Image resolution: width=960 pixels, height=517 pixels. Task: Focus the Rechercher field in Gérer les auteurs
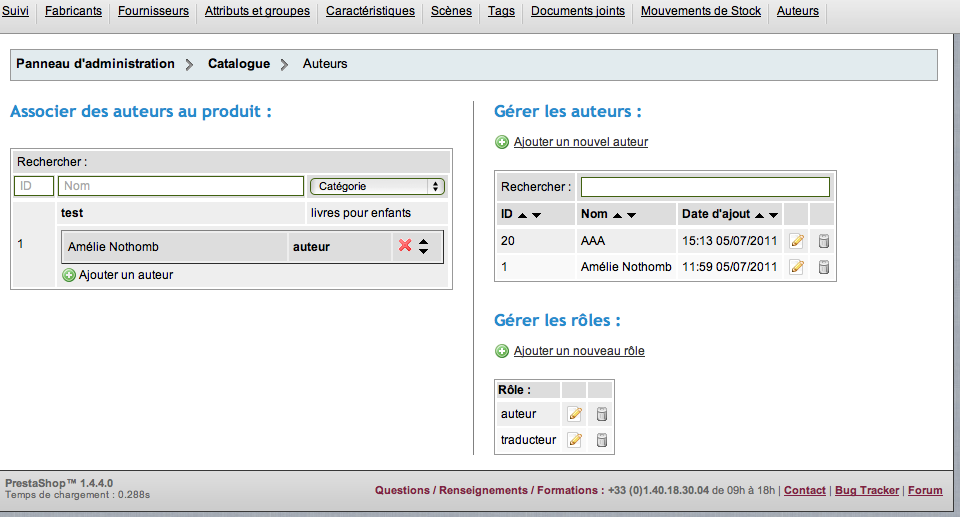(705, 187)
